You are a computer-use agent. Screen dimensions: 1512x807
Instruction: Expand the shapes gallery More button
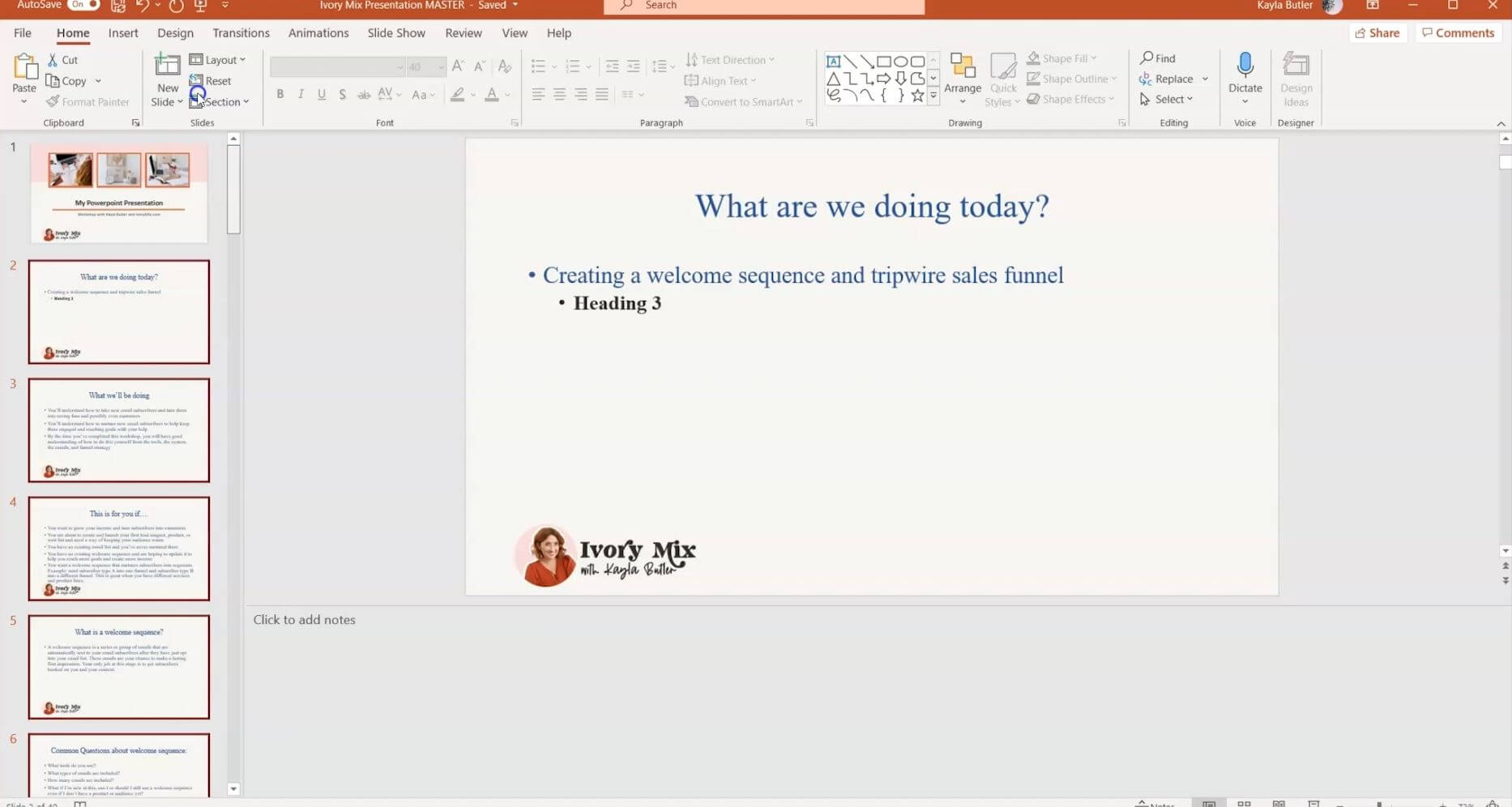[933, 96]
